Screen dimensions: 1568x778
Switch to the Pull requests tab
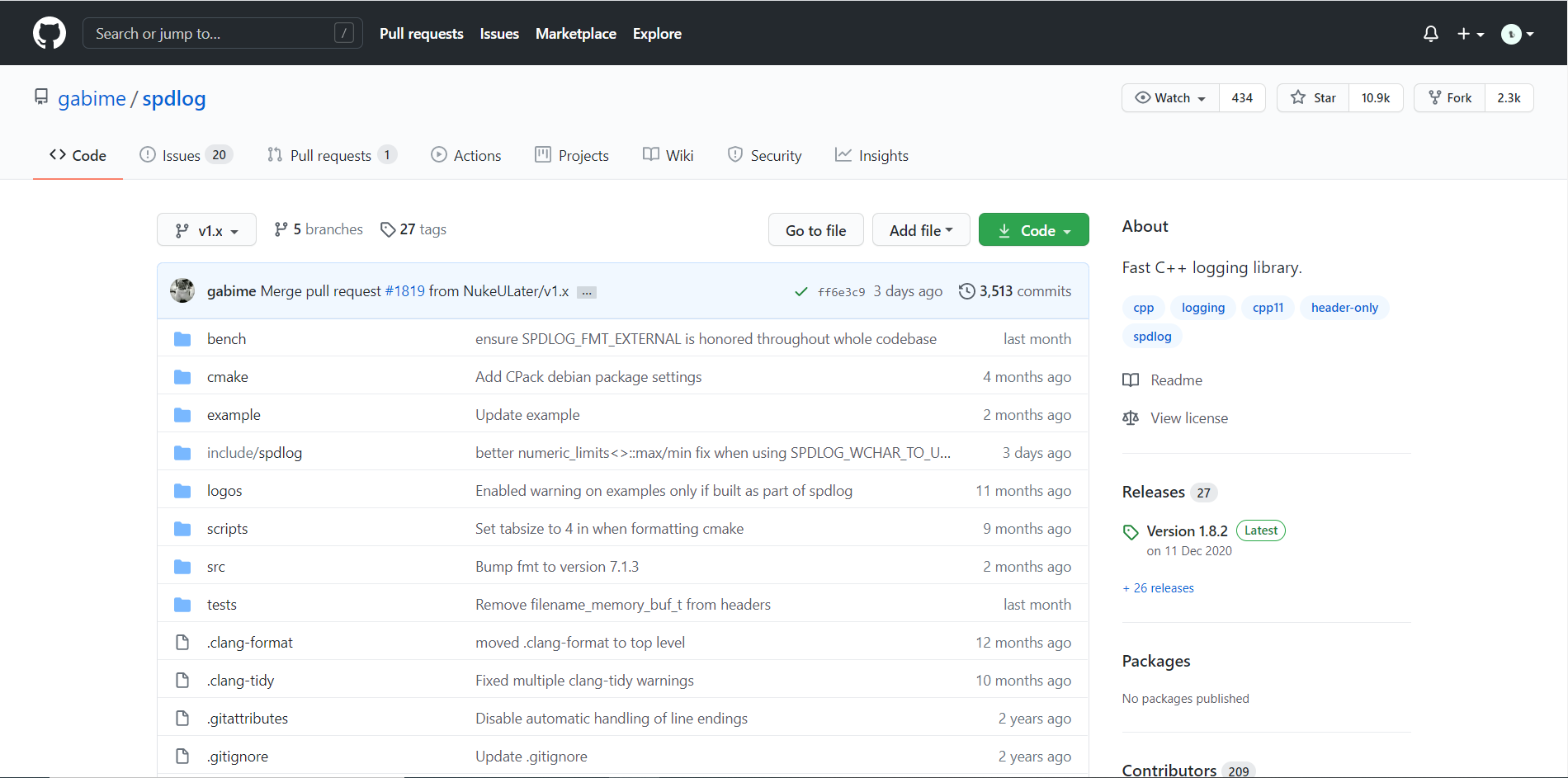coord(332,155)
